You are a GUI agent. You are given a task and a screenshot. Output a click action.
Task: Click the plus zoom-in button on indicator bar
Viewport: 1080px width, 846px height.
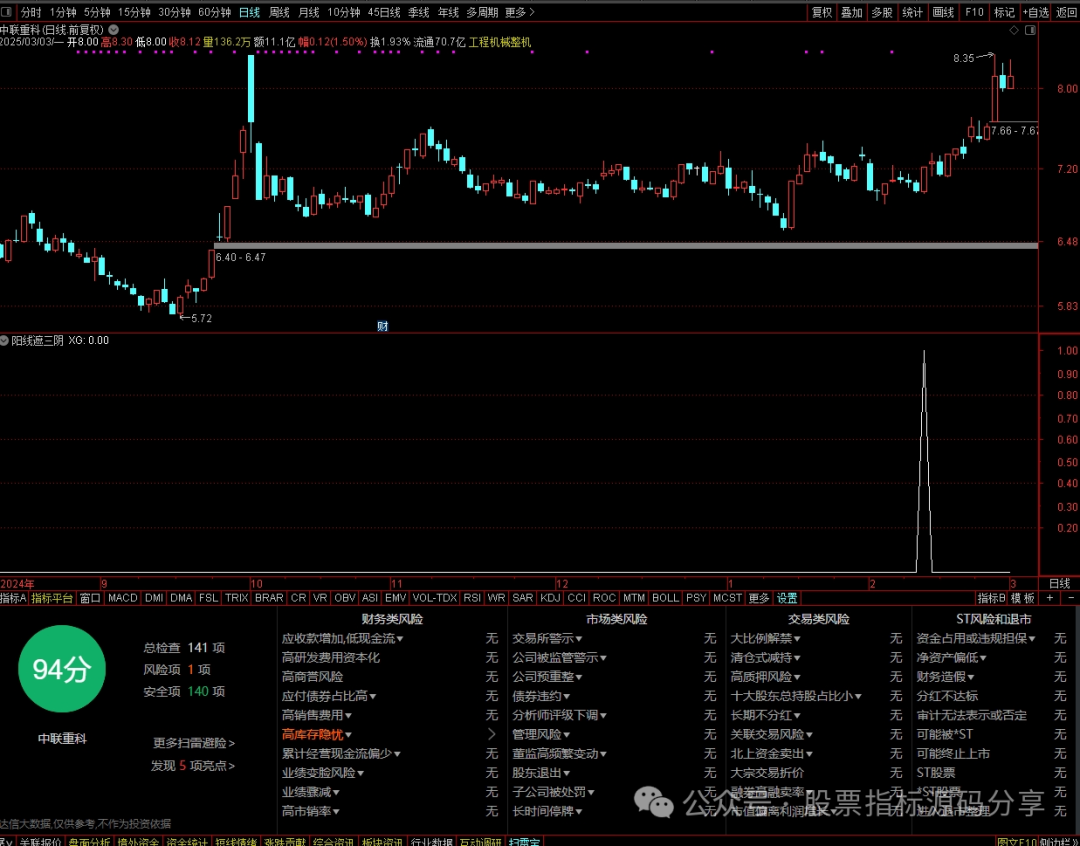coord(1050,598)
